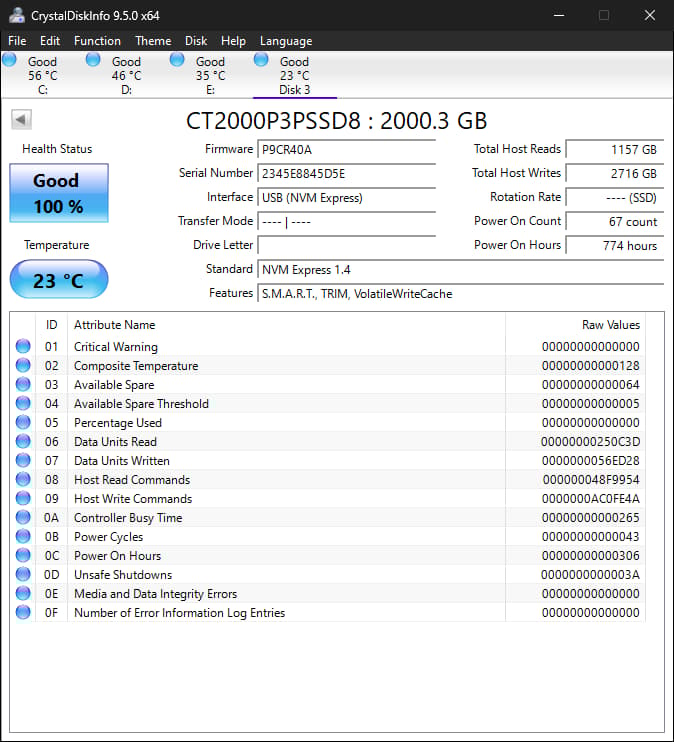Image resolution: width=674 pixels, height=742 pixels.
Task: Click status orb for Available Spare row
Action: click(x=23, y=384)
